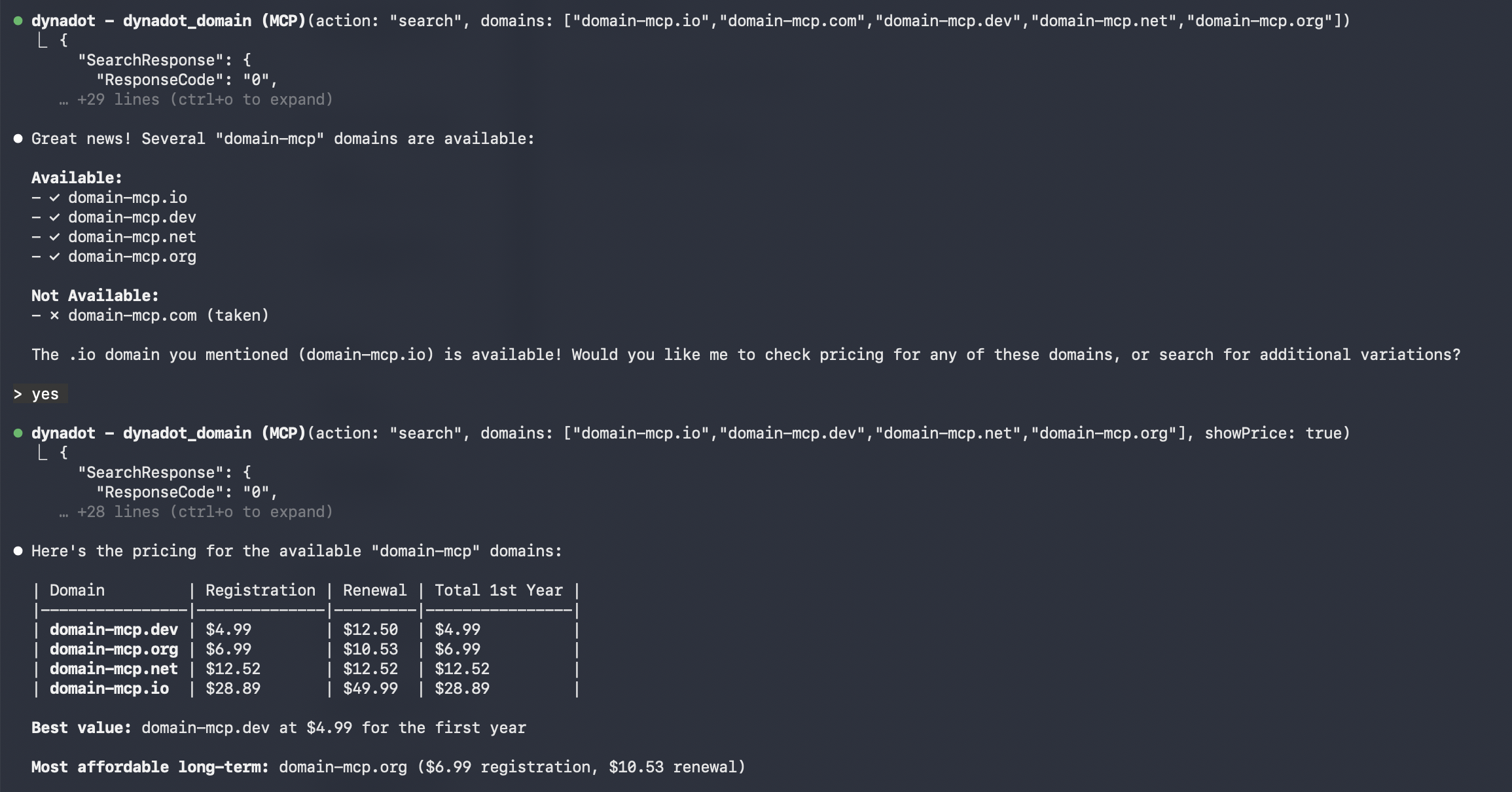Click the × mark next to domain-mcp.com
The image size is (1512, 792).
pyautogui.click(x=54, y=315)
